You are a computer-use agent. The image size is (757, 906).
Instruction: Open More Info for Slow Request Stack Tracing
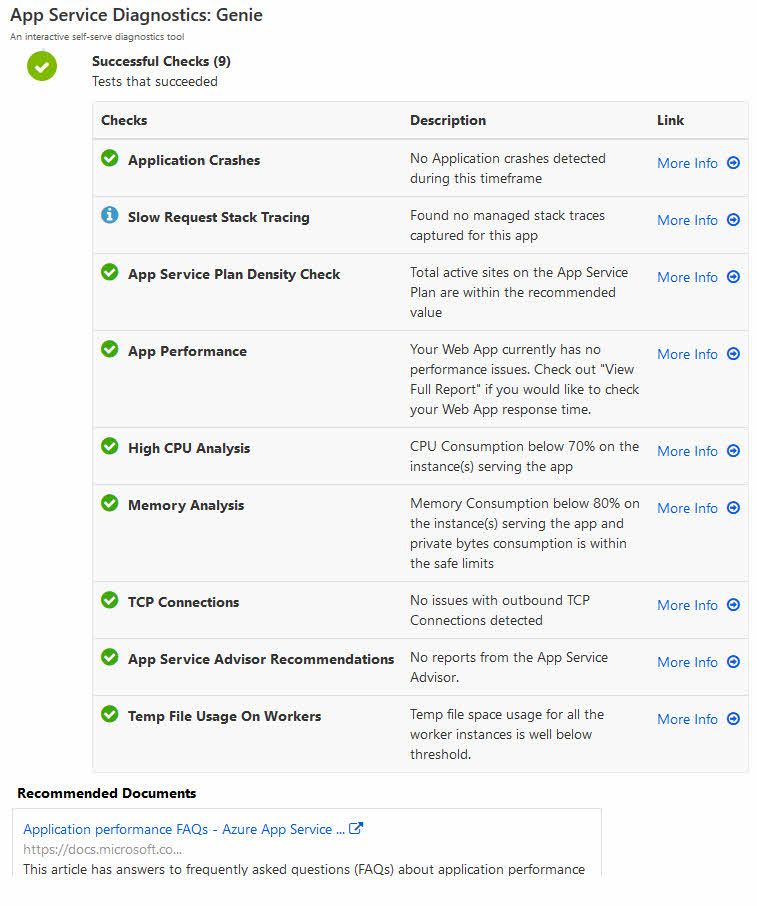tap(687, 220)
